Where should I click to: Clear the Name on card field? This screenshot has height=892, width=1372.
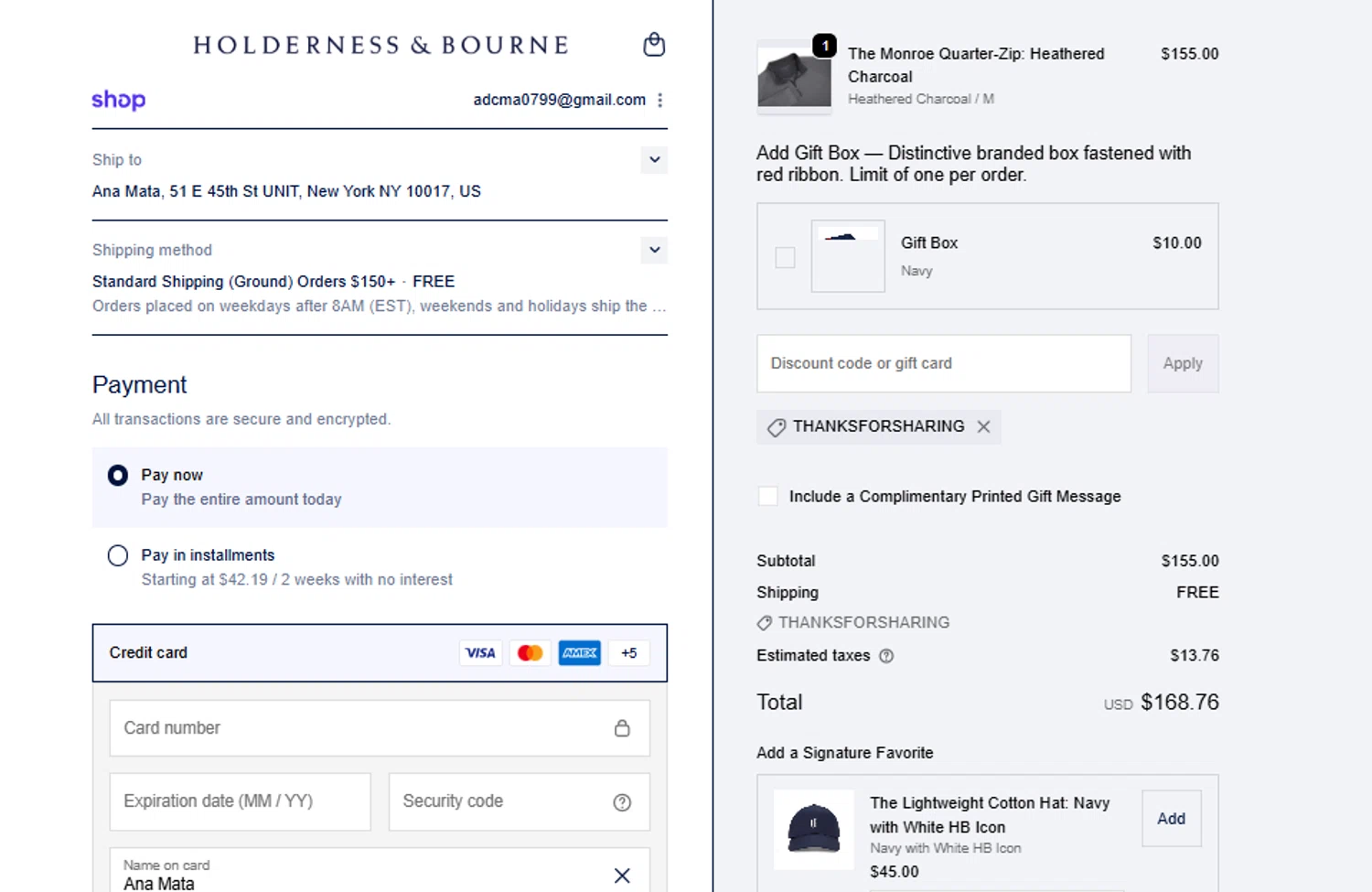point(622,876)
